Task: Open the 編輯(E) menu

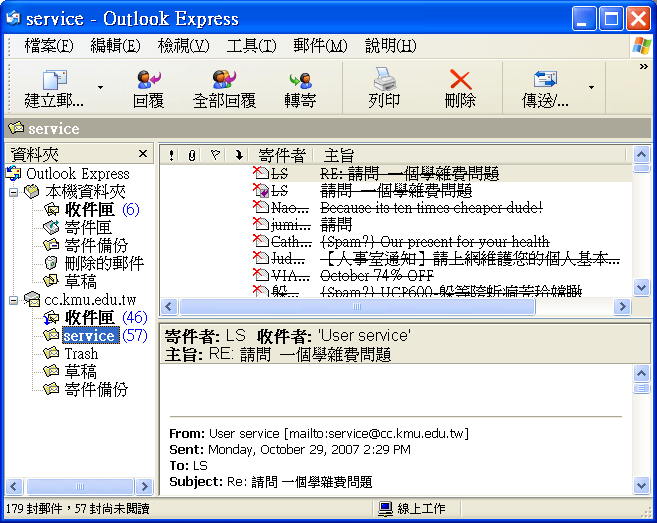Action: 115,46
